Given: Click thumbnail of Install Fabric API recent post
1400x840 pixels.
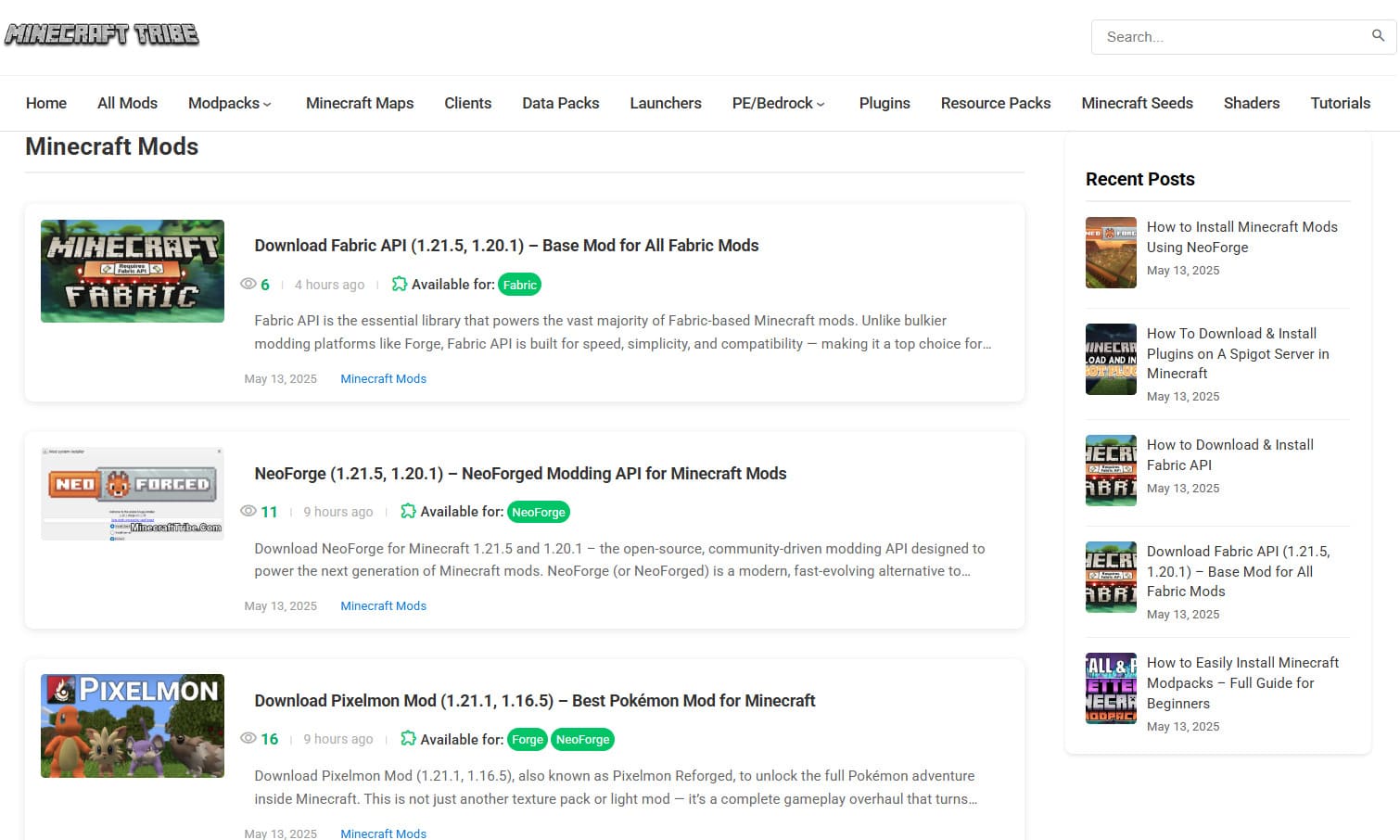Looking at the screenshot, I should pyautogui.click(x=1111, y=470).
